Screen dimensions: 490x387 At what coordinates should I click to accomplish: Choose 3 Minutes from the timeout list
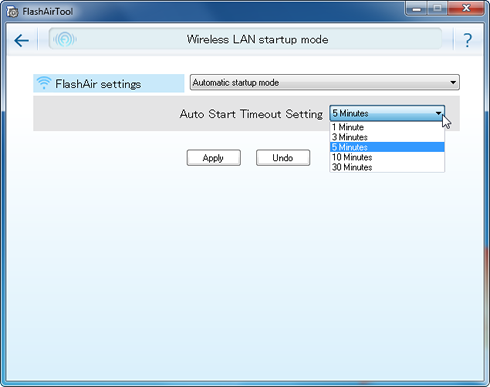[387, 137]
